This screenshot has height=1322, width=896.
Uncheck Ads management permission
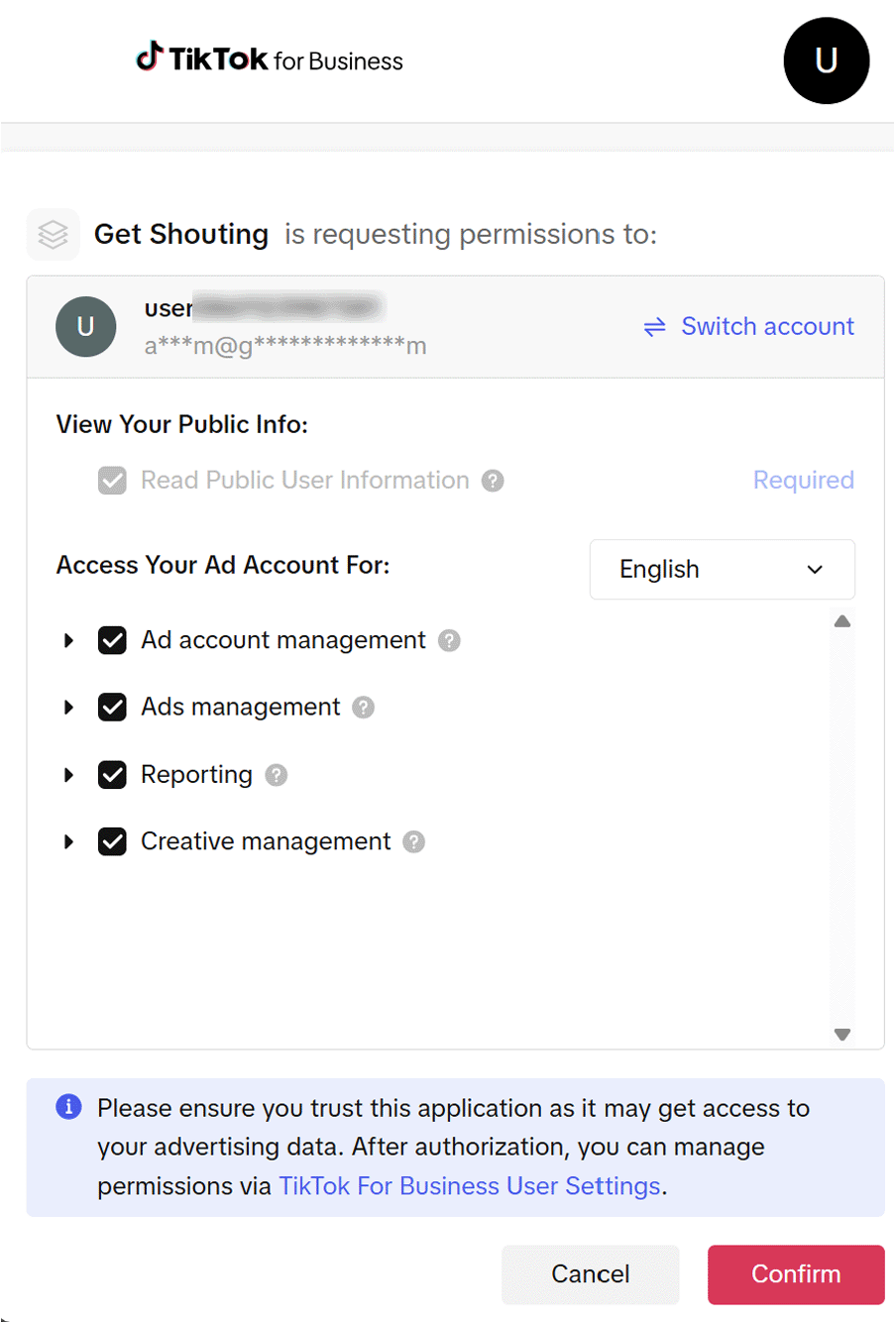pos(112,708)
